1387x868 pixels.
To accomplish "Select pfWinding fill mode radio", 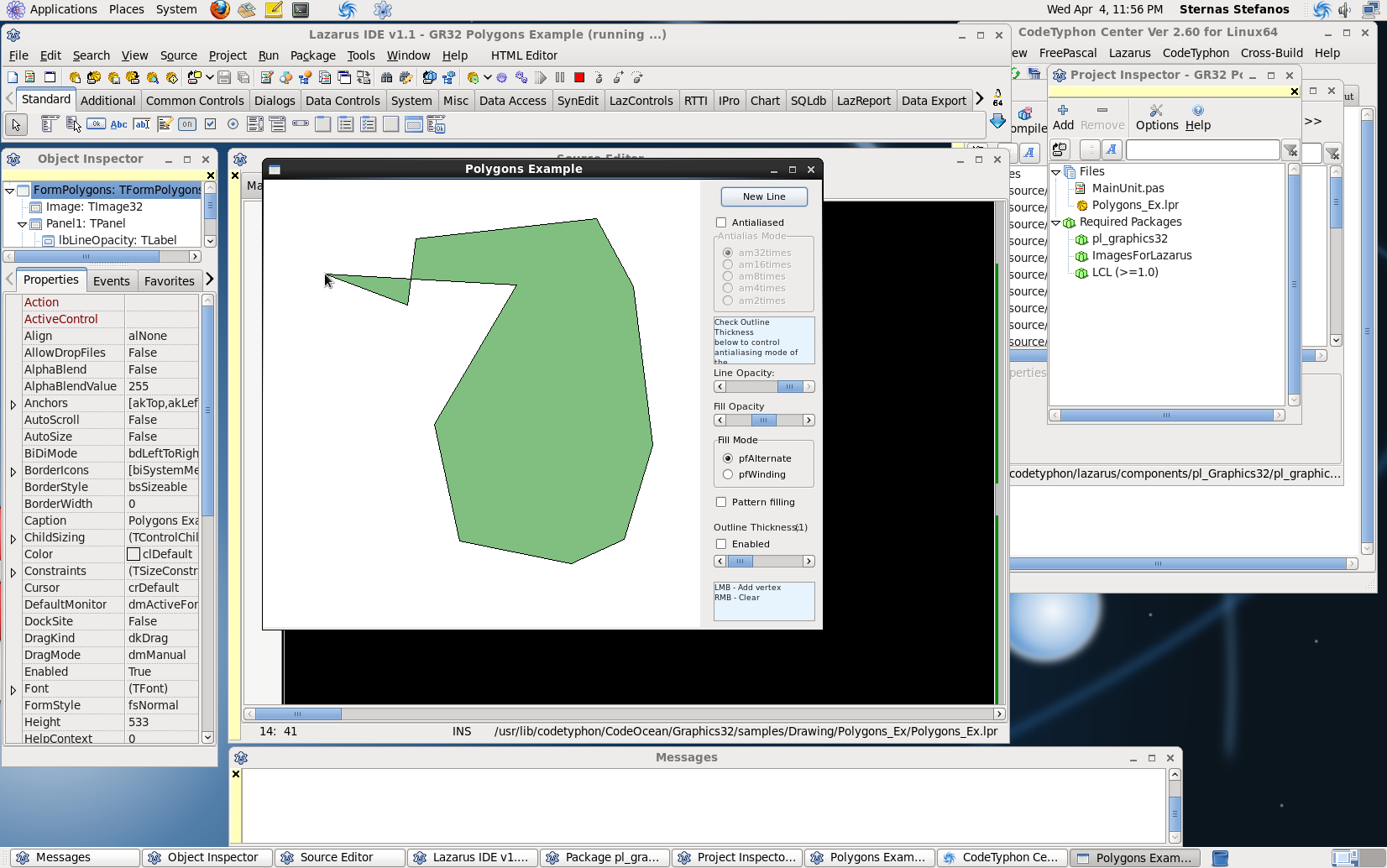I will click(728, 474).
